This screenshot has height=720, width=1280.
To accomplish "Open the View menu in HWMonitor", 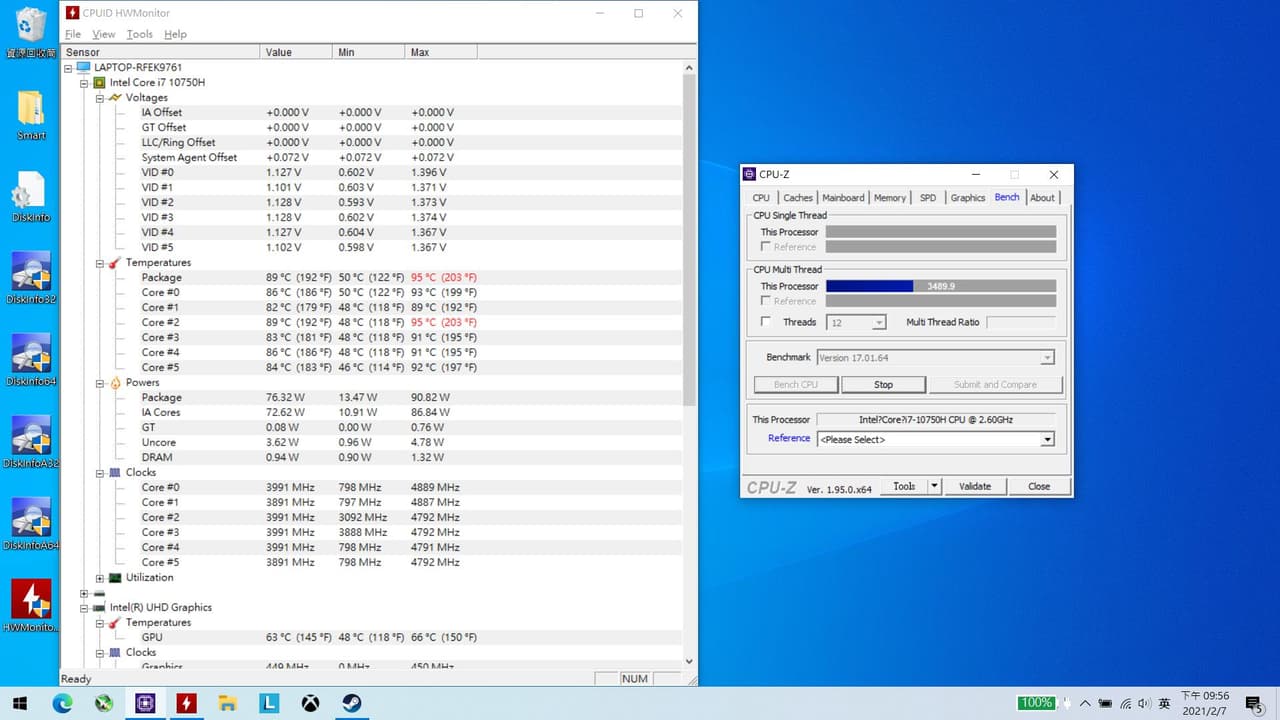I will coord(104,34).
